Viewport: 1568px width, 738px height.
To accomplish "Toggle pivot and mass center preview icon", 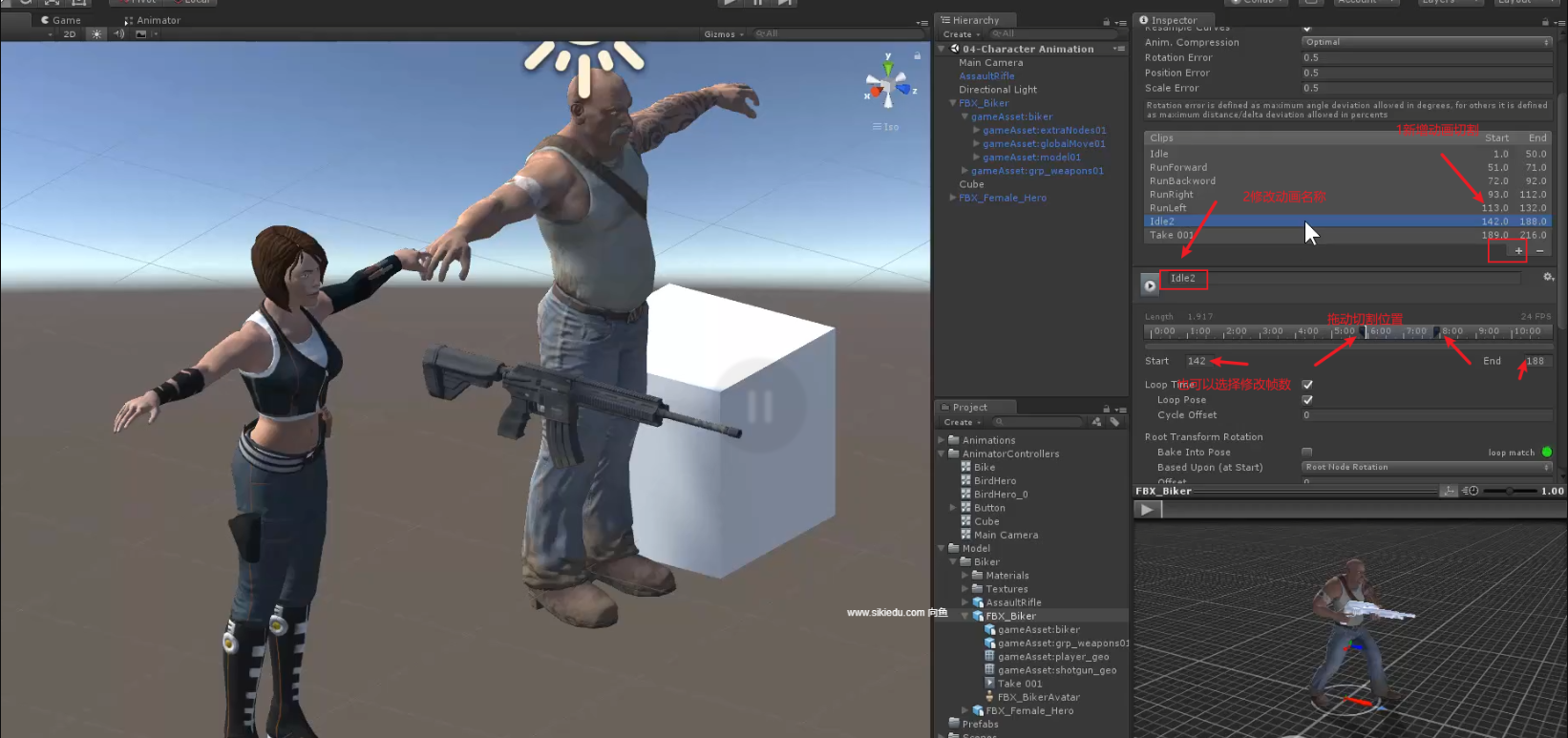I will 1449,491.
